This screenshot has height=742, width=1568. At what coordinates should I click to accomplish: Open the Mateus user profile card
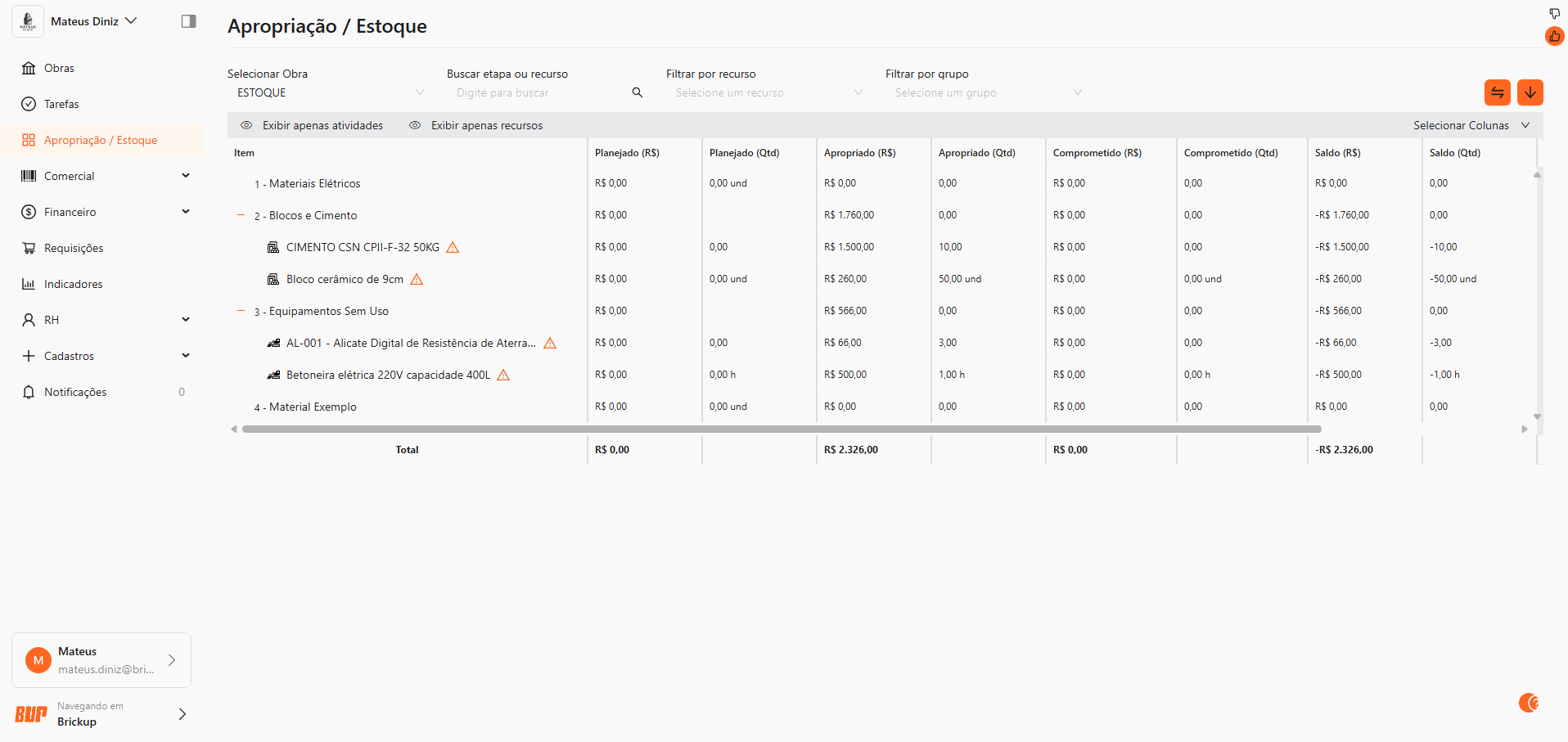(101, 660)
